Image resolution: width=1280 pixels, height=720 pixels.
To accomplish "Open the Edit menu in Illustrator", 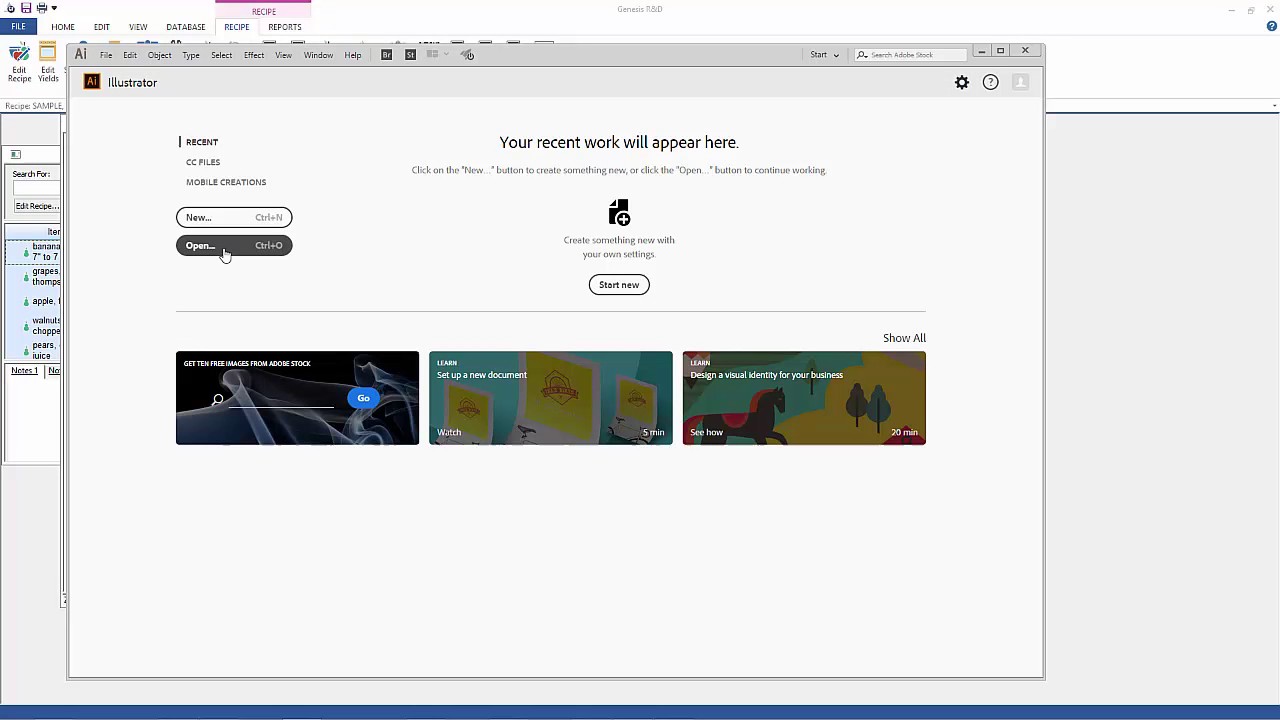I will 130,55.
